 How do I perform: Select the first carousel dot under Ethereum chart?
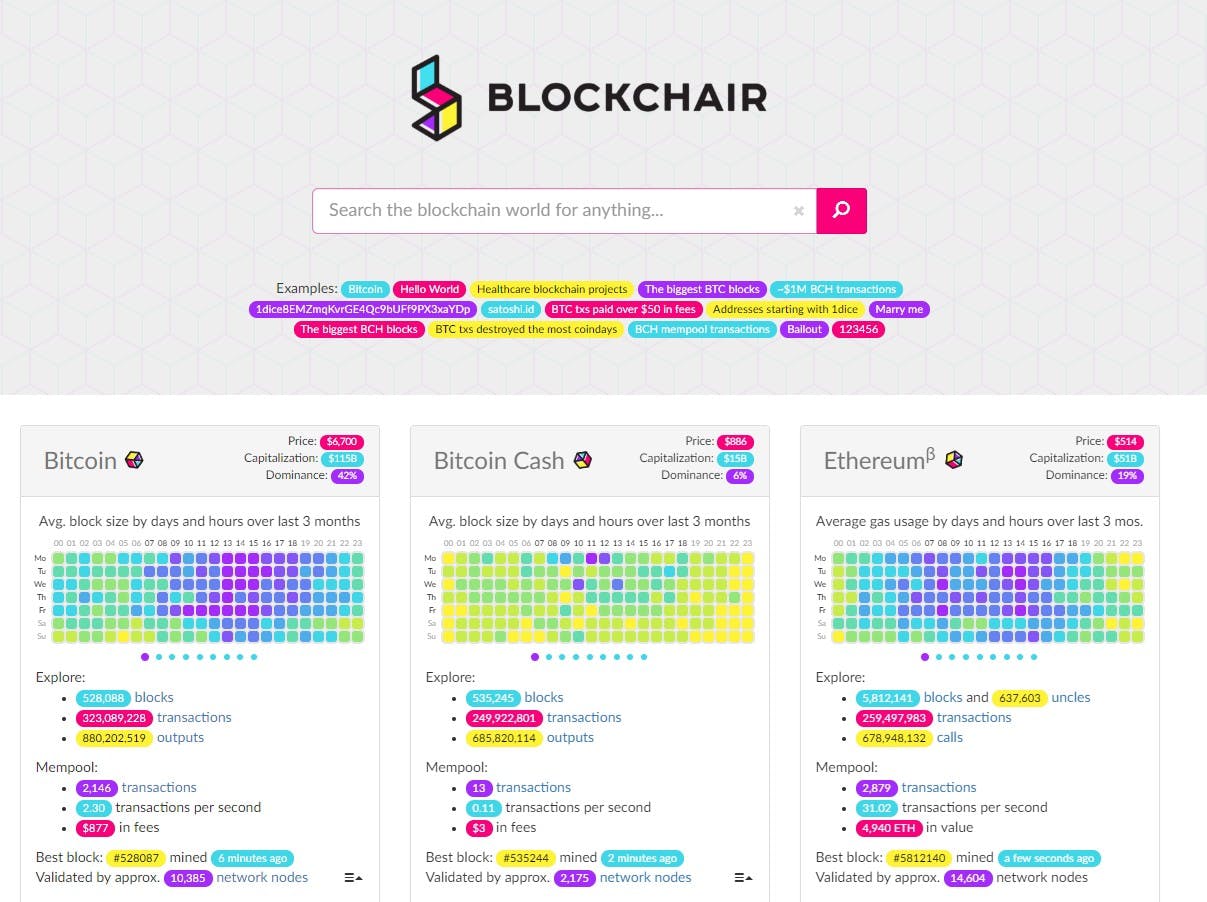pyautogui.click(x=924, y=657)
